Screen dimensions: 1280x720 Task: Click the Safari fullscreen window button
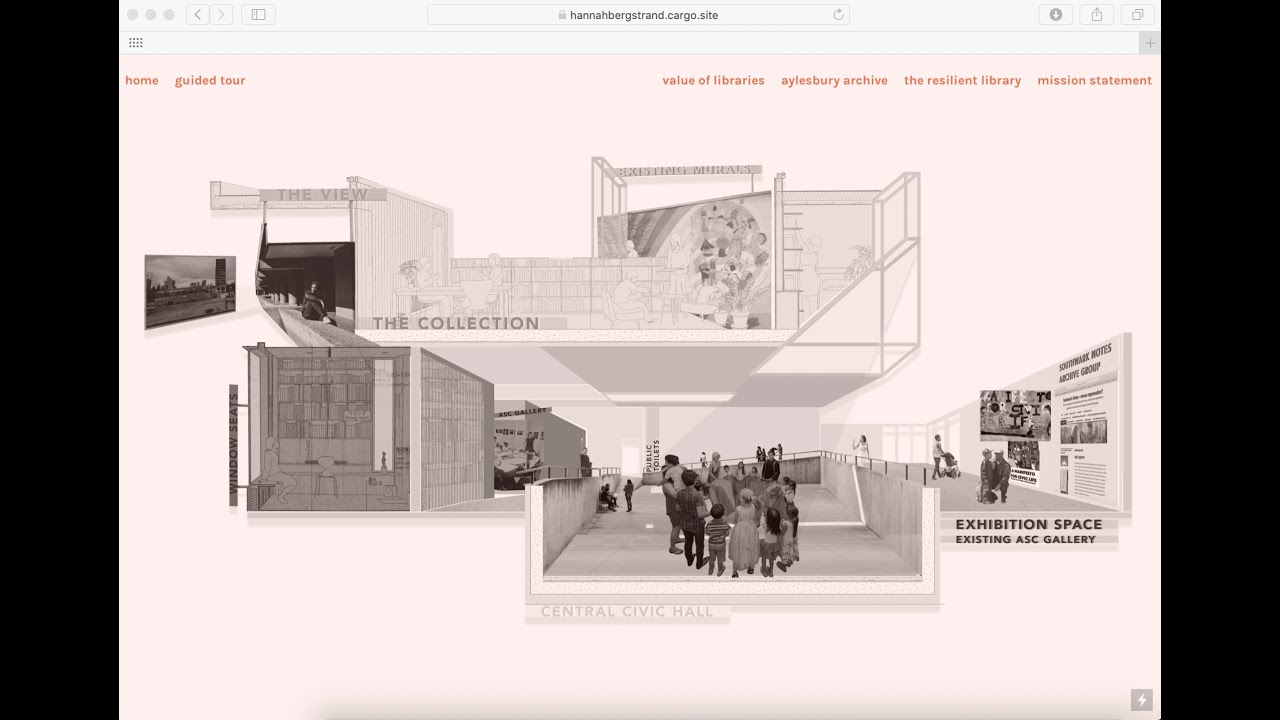(169, 14)
